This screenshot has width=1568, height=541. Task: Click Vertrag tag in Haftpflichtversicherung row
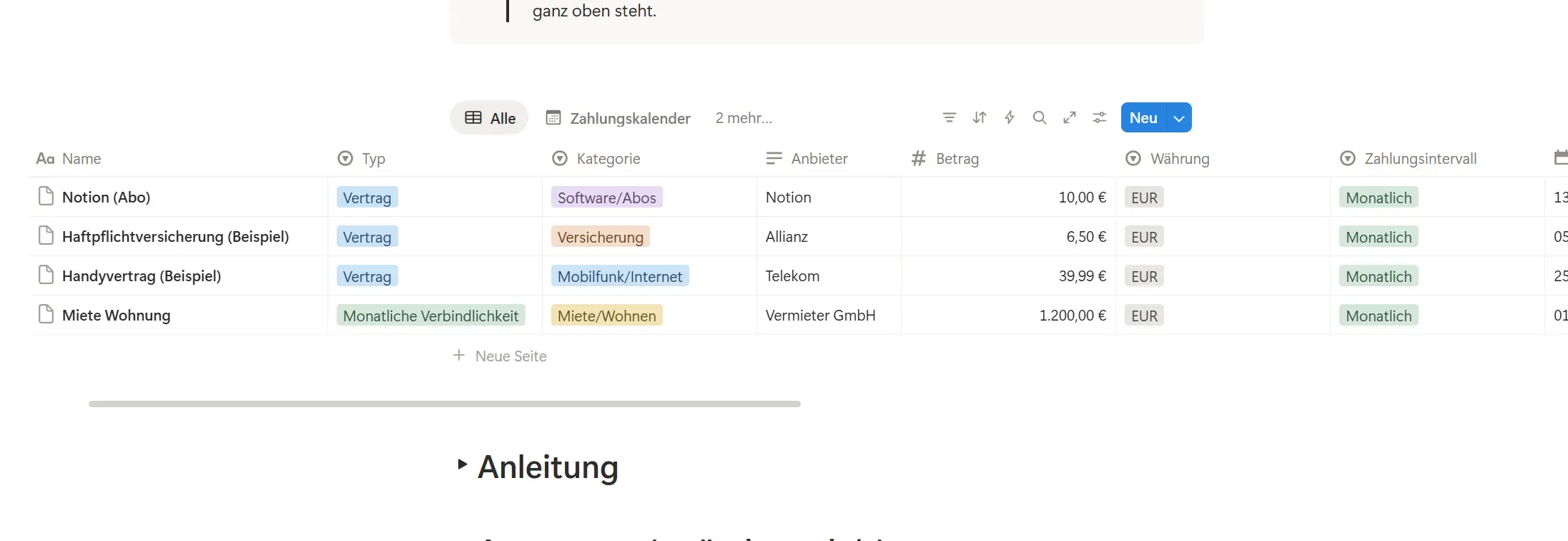click(367, 237)
